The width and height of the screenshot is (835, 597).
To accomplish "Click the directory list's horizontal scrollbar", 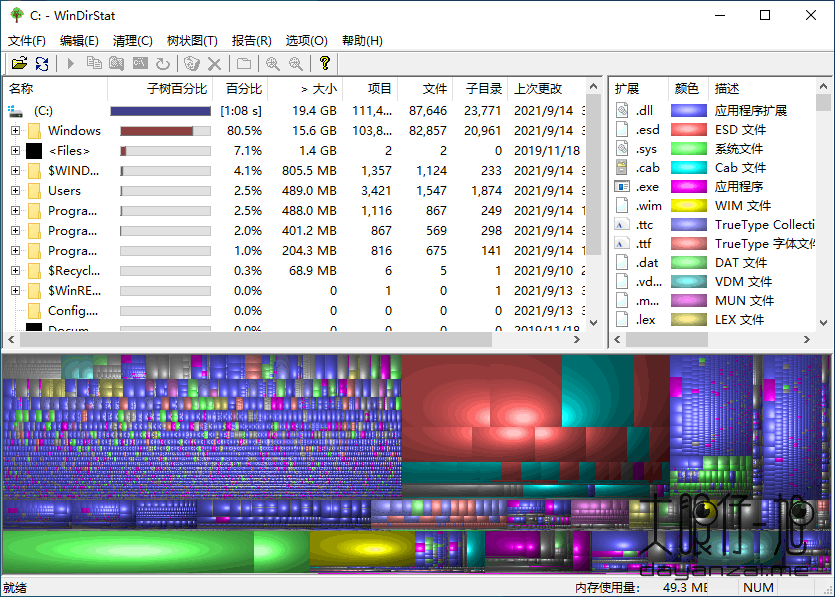I will 295,339.
